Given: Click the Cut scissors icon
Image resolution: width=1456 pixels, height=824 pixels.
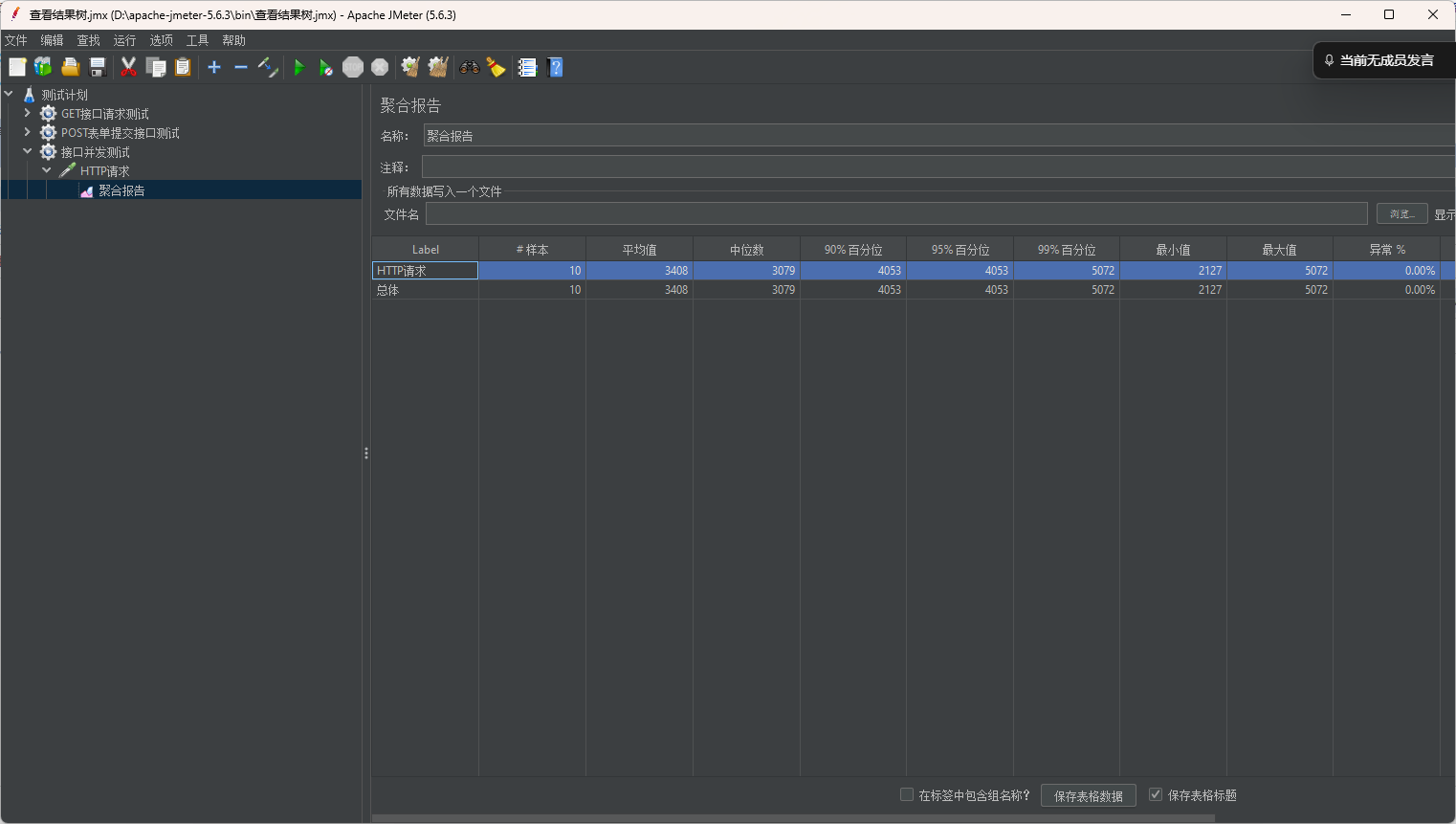Looking at the screenshot, I should 128,67.
